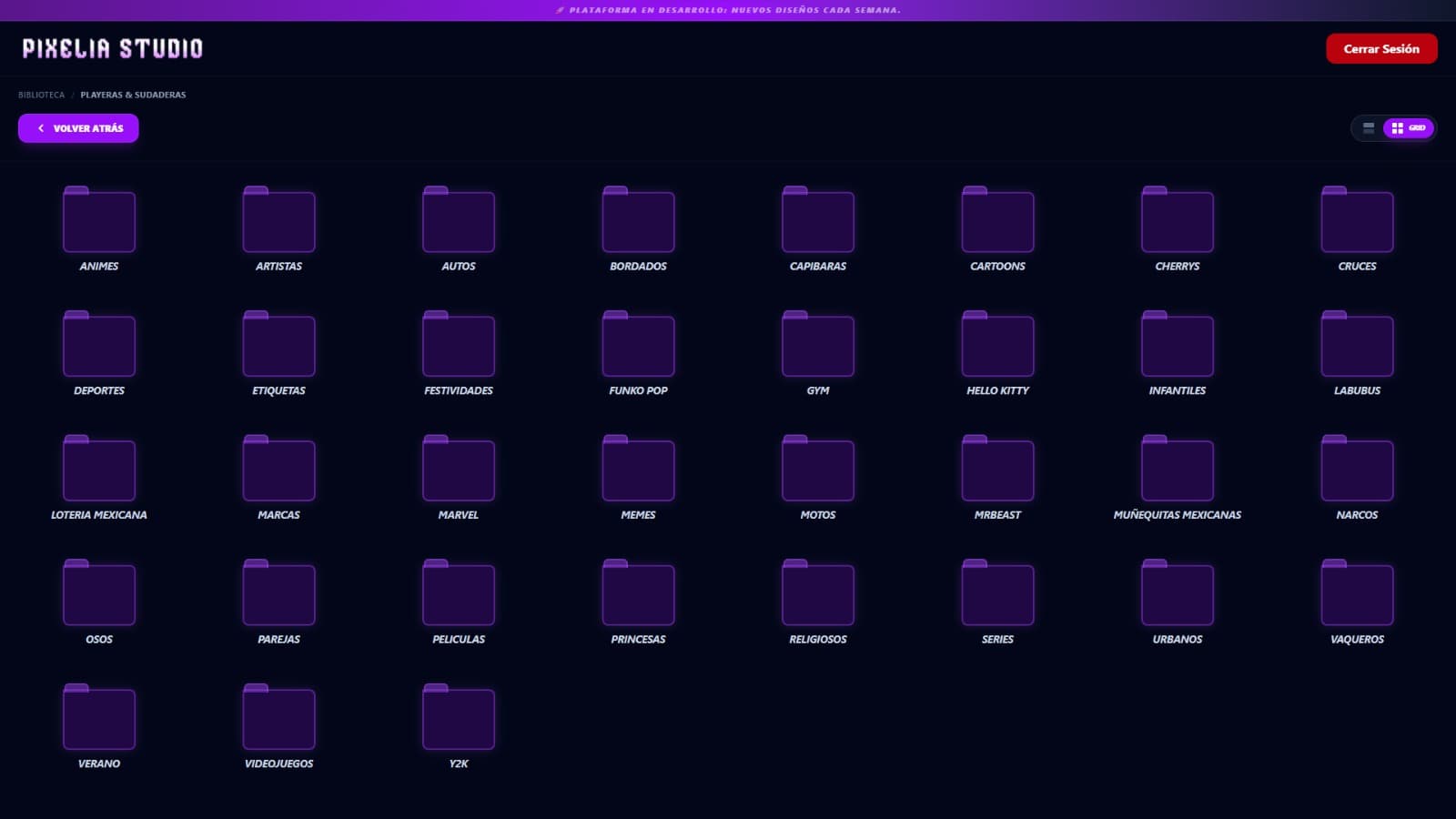Switch to list view mode
The height and width of the screenshot is (819, 1456).
[1368, 128]
